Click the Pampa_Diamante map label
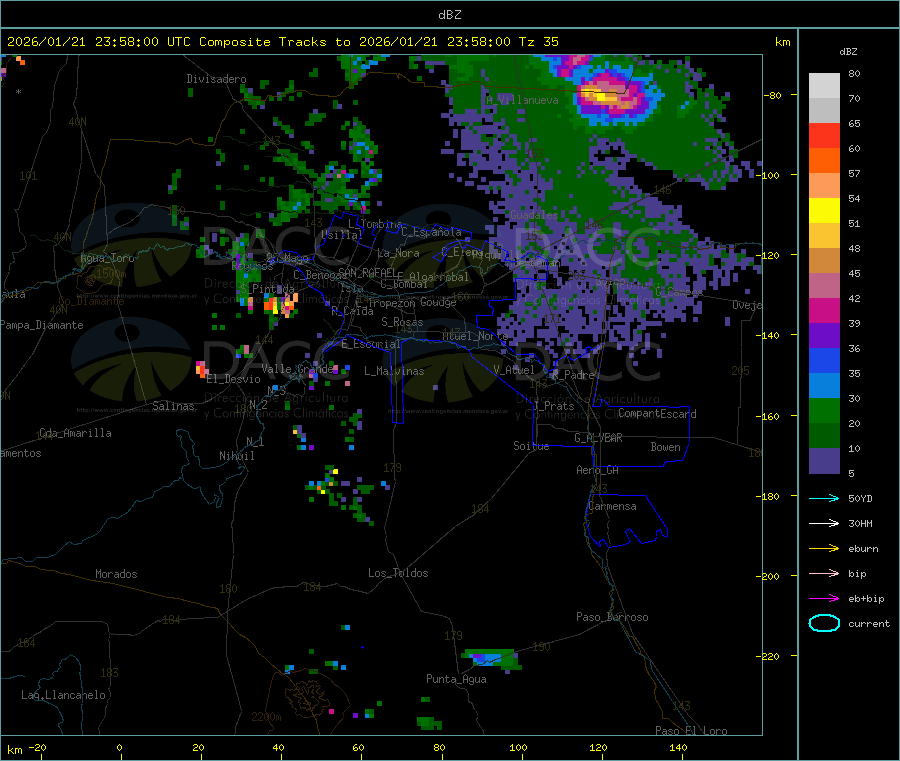900x761 pixels. click(x=41, y=325)
